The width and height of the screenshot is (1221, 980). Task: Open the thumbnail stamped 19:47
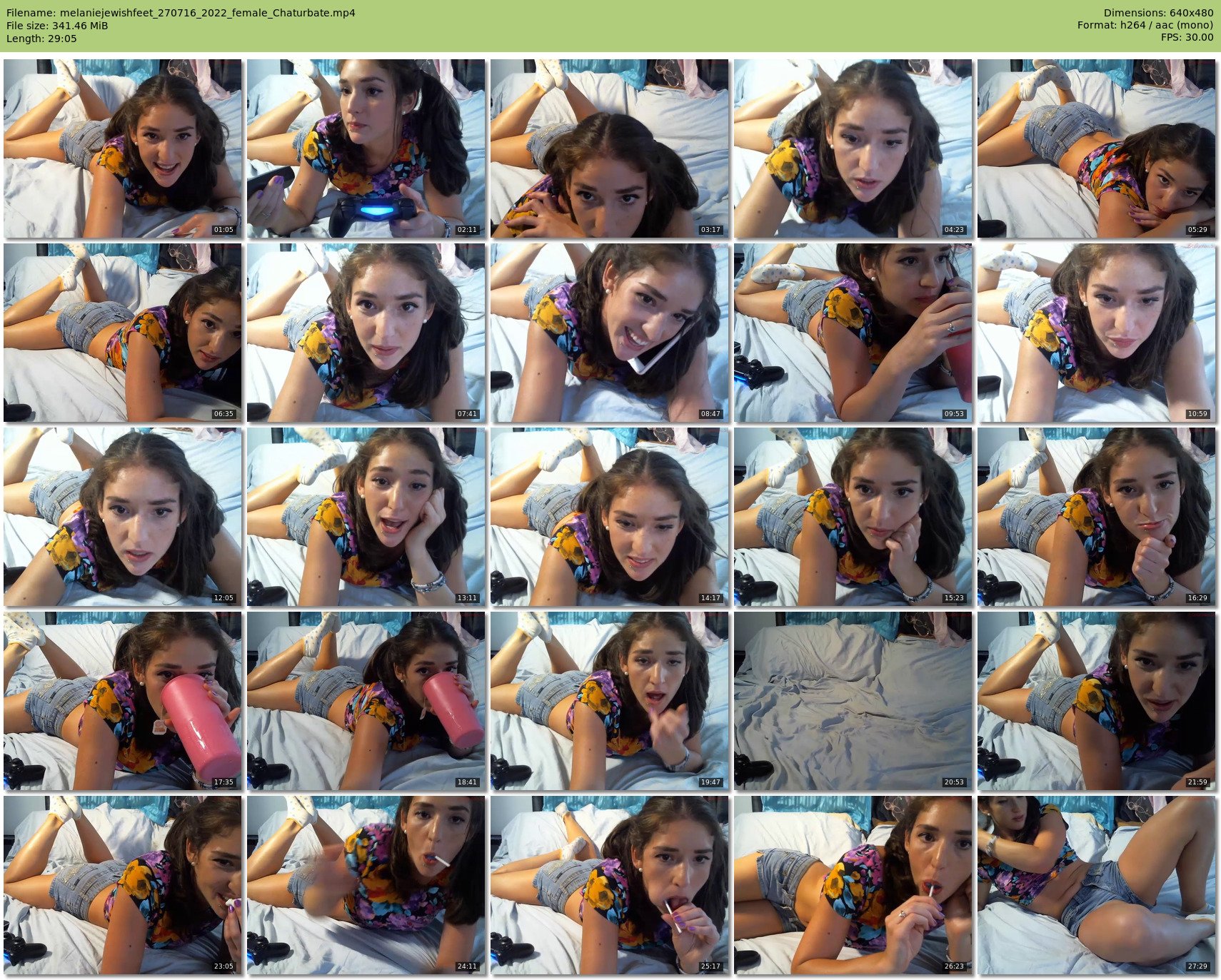tap(609, 701)
